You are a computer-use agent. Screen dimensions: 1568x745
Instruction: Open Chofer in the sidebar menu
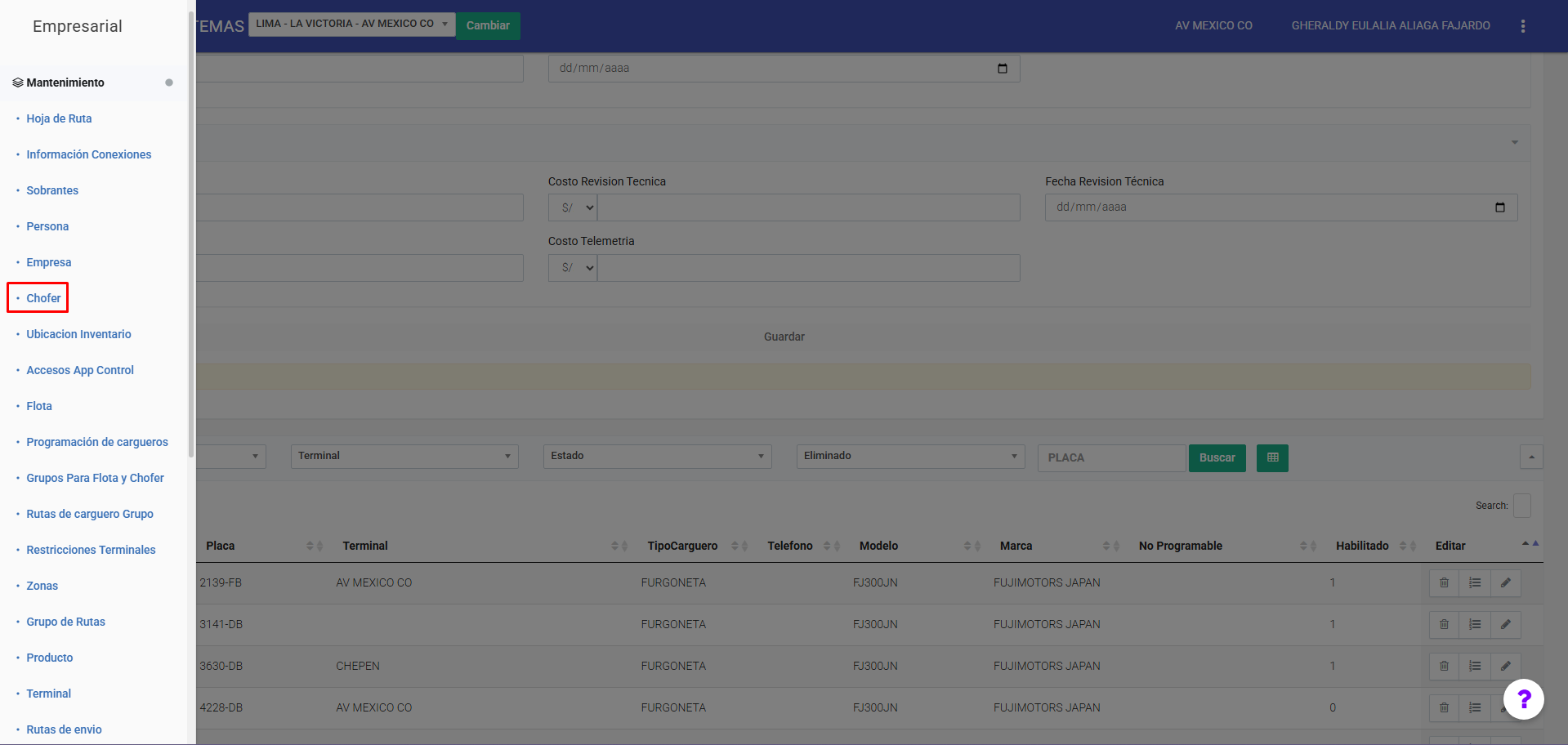(x=43, y=298)
